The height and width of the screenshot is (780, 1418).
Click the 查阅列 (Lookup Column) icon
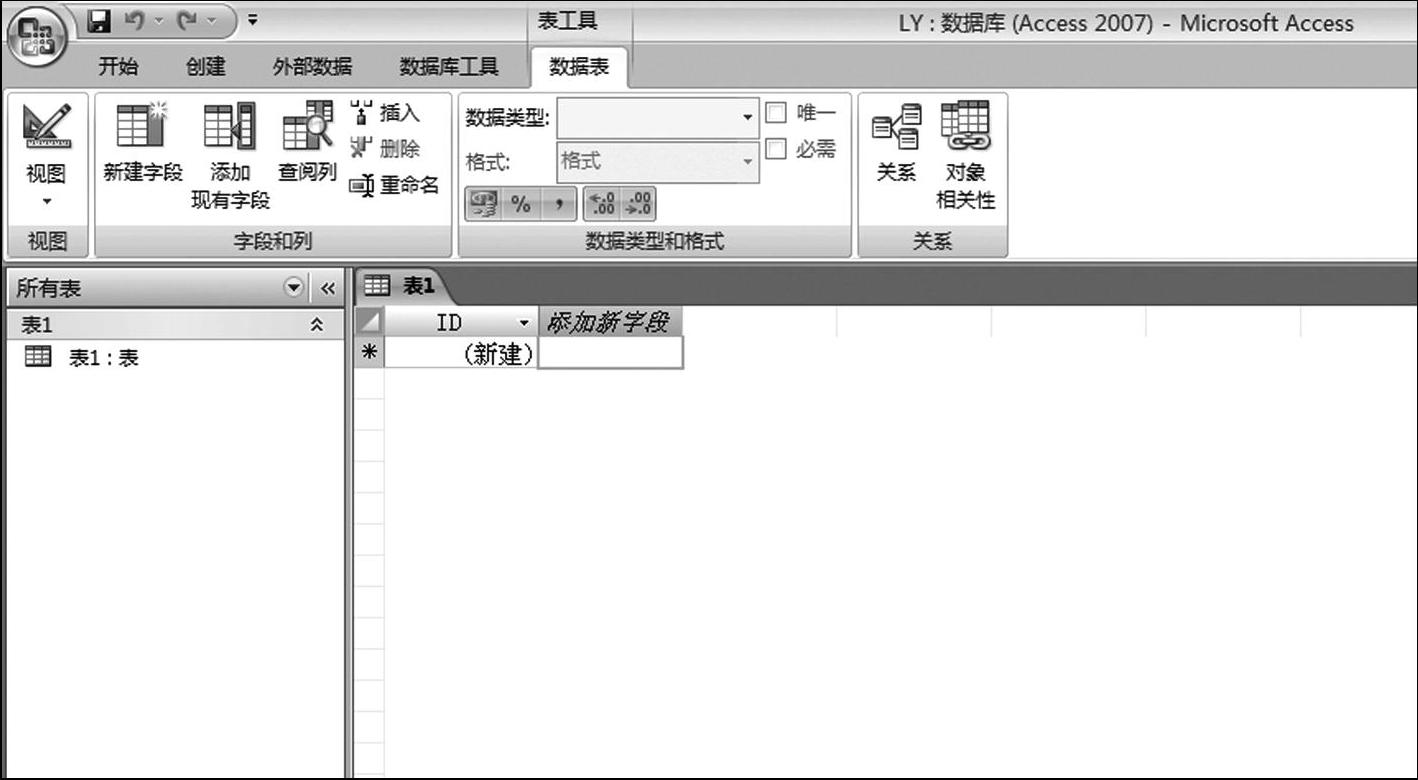pos(307,126)
